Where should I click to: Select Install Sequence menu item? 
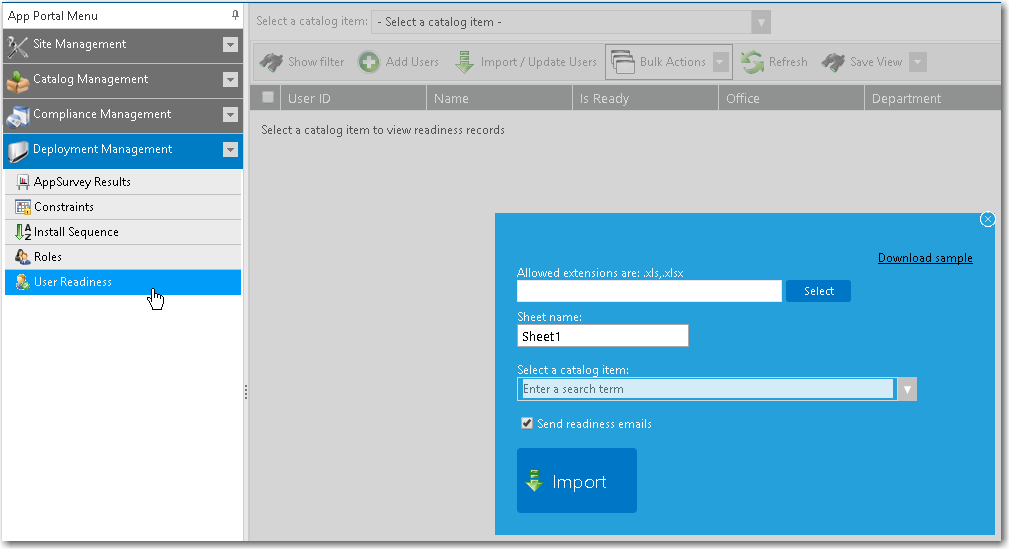(76, 232)
